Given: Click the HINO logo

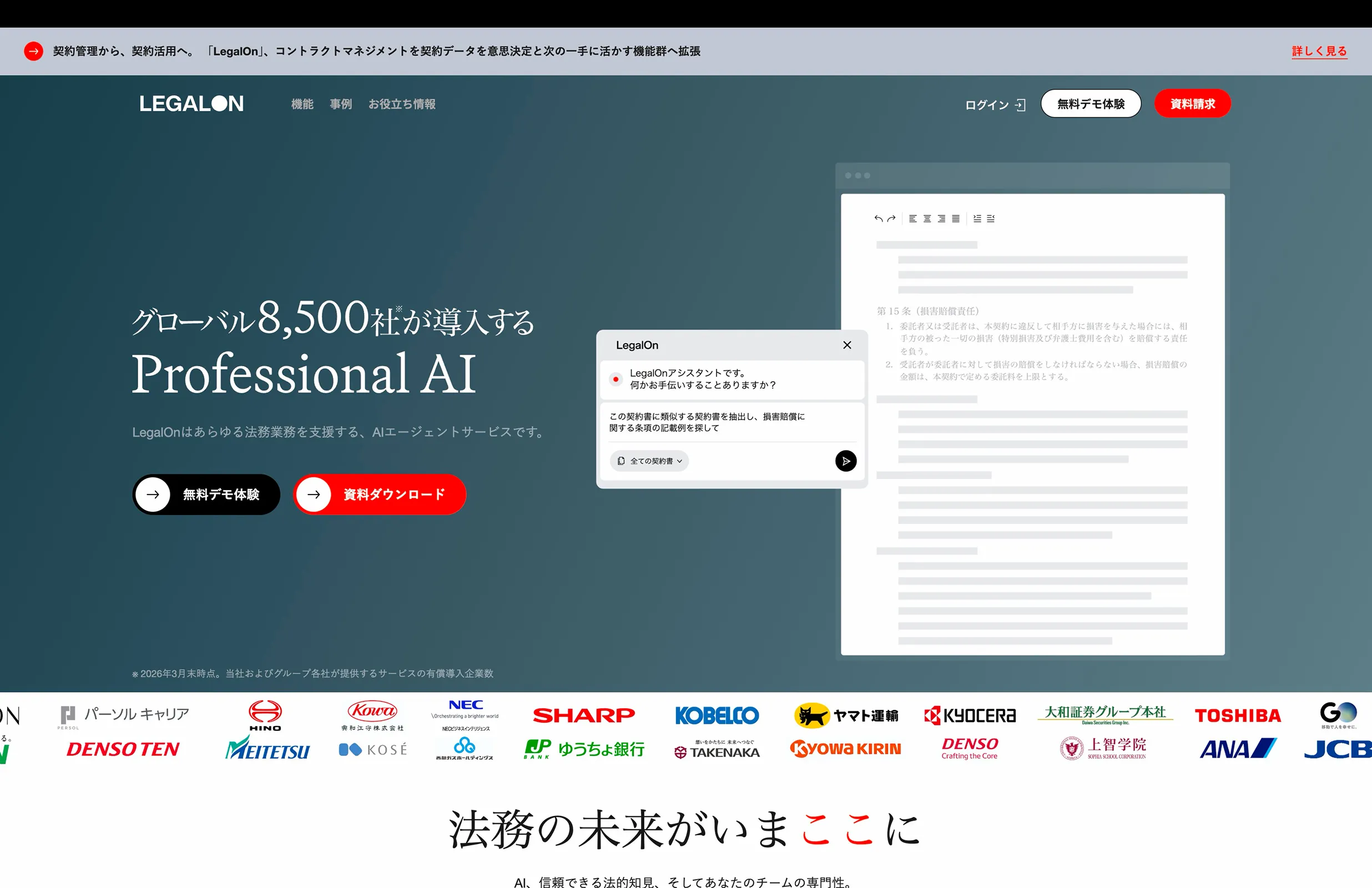Looking at the screenshot, I should 265,715.
